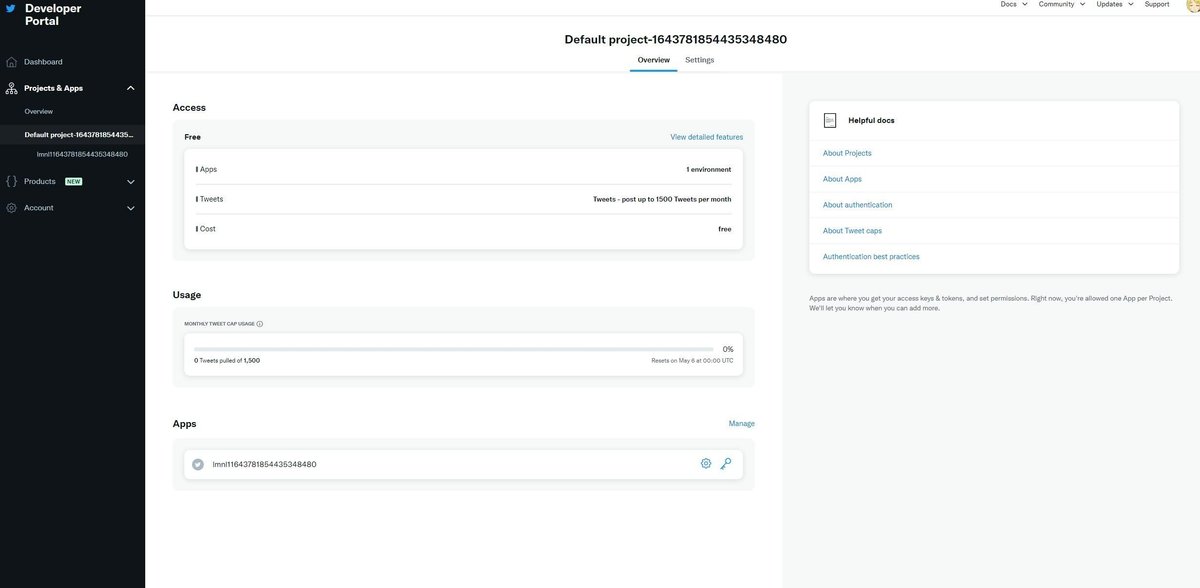Viewport: 1200px width, 588px height.
Task: Open Support in top menu
Action: [1157, 4]
